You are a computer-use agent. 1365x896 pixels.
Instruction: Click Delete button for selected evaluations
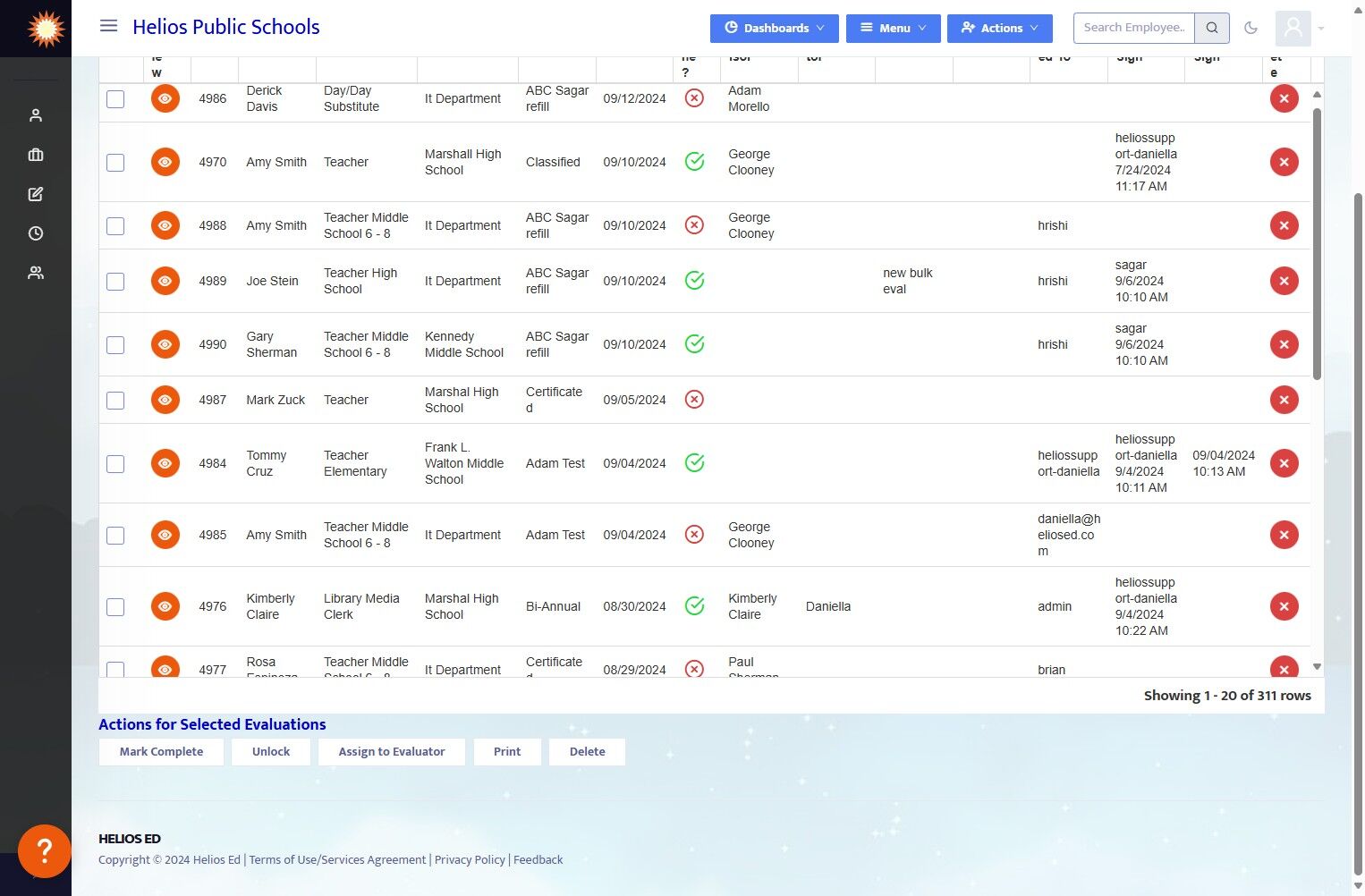[x=588, y=751]
